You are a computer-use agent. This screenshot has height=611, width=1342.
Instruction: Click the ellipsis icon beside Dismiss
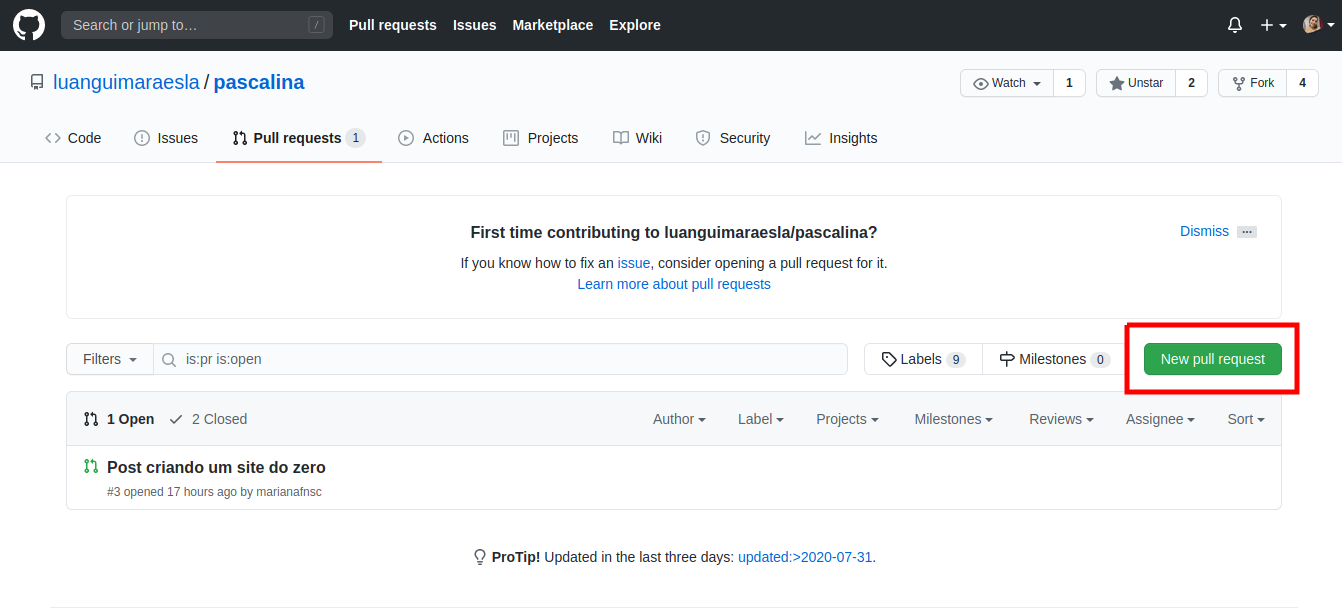pos(1246,232)
